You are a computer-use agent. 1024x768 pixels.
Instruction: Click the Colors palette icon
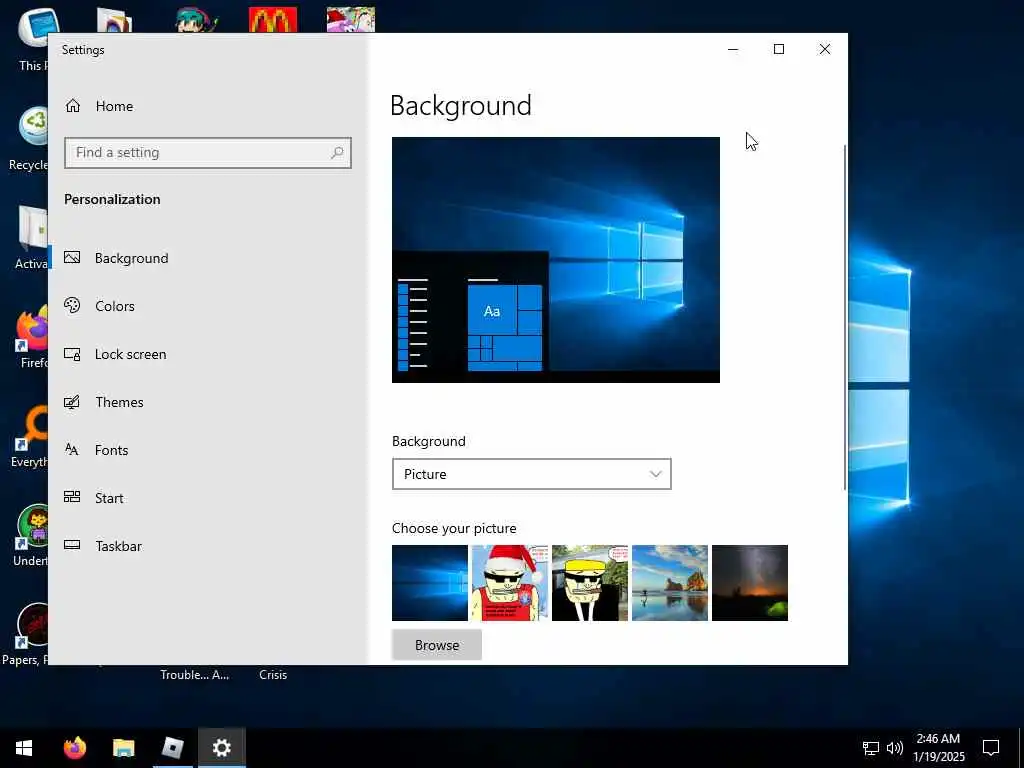72,305
